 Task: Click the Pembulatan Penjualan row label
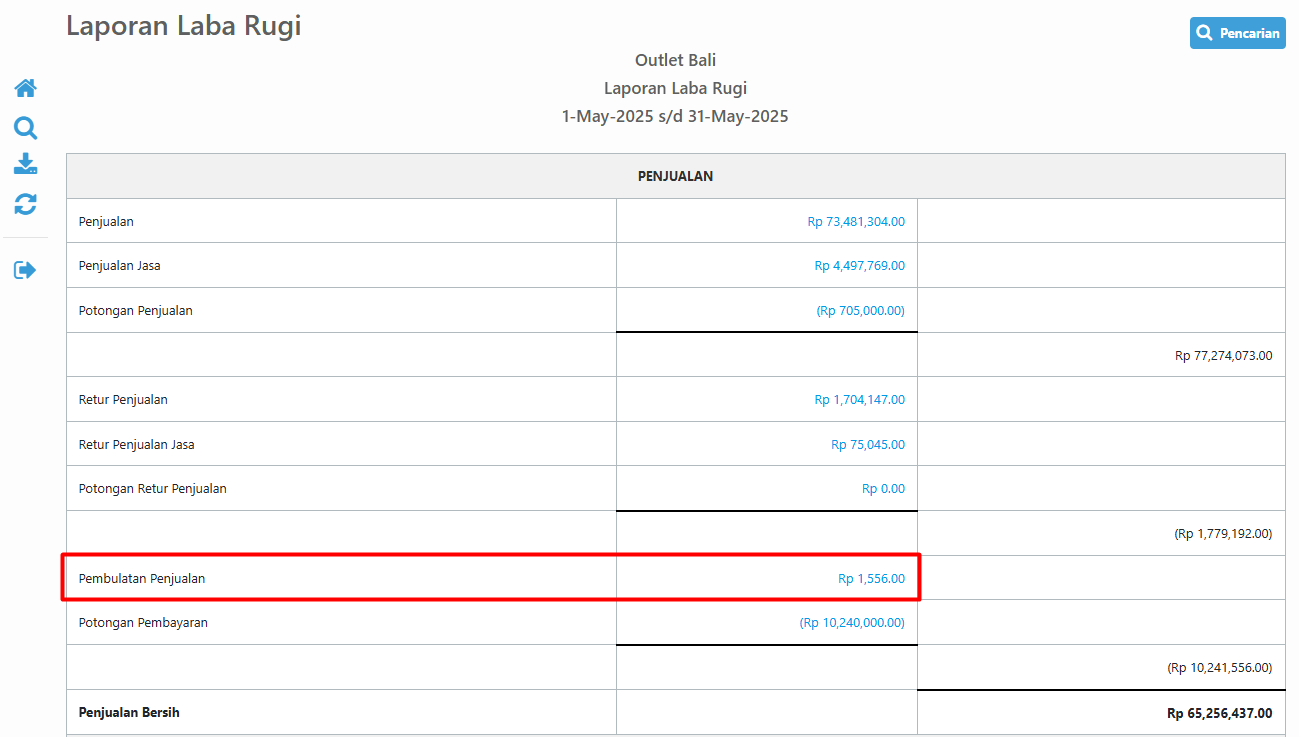click(142, 579)
